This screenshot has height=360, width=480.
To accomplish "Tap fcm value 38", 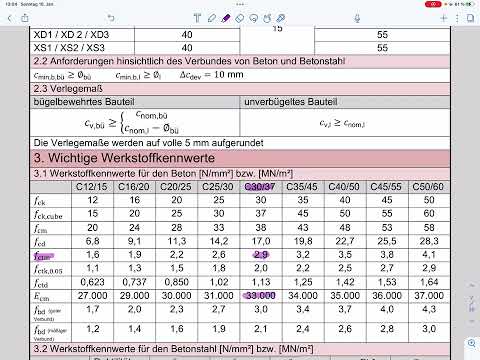I will pos(261,228).
